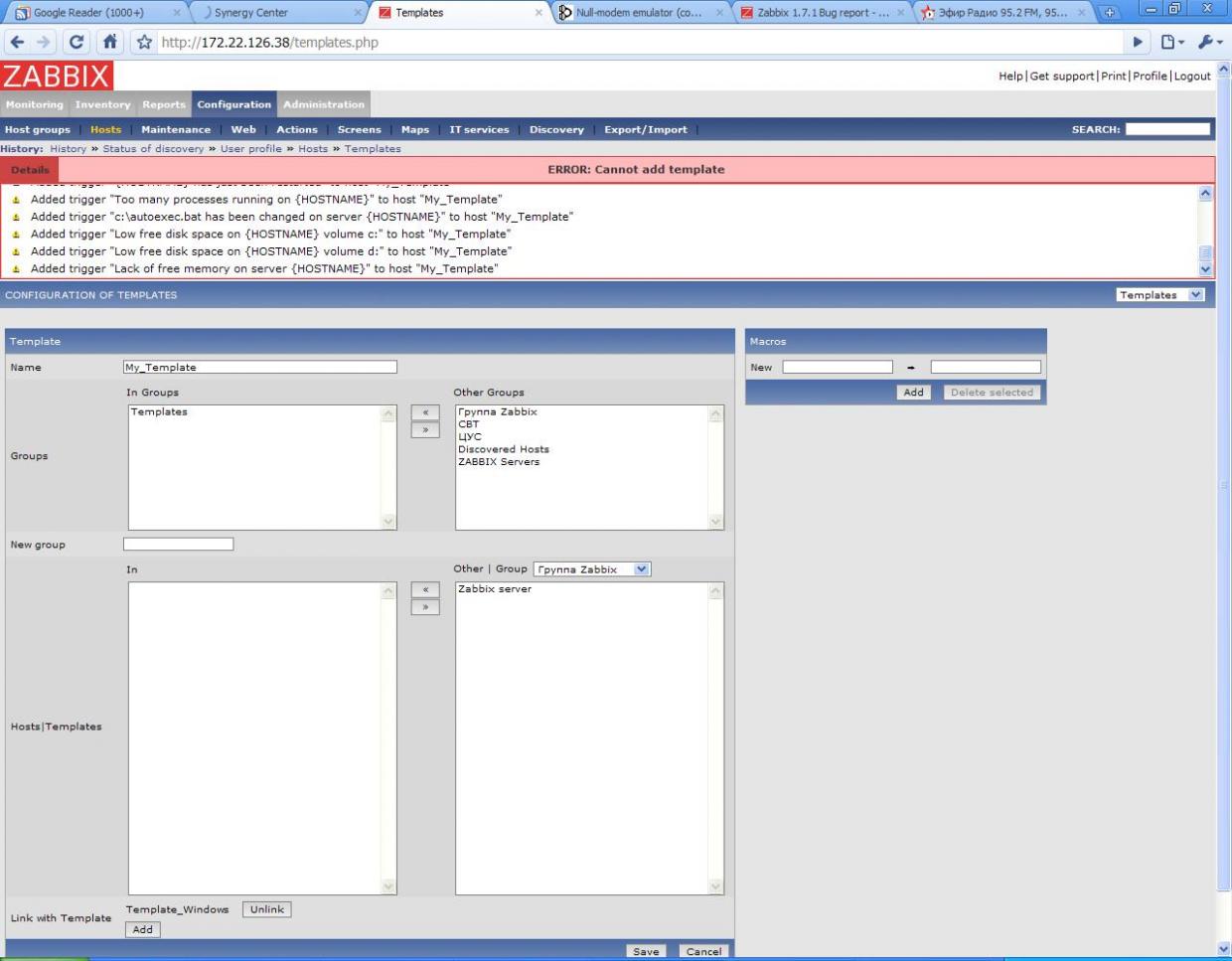Click warning icon beside 'Too many processes' message
This screenshot has height=961, width=1232.
click(16, 200)
